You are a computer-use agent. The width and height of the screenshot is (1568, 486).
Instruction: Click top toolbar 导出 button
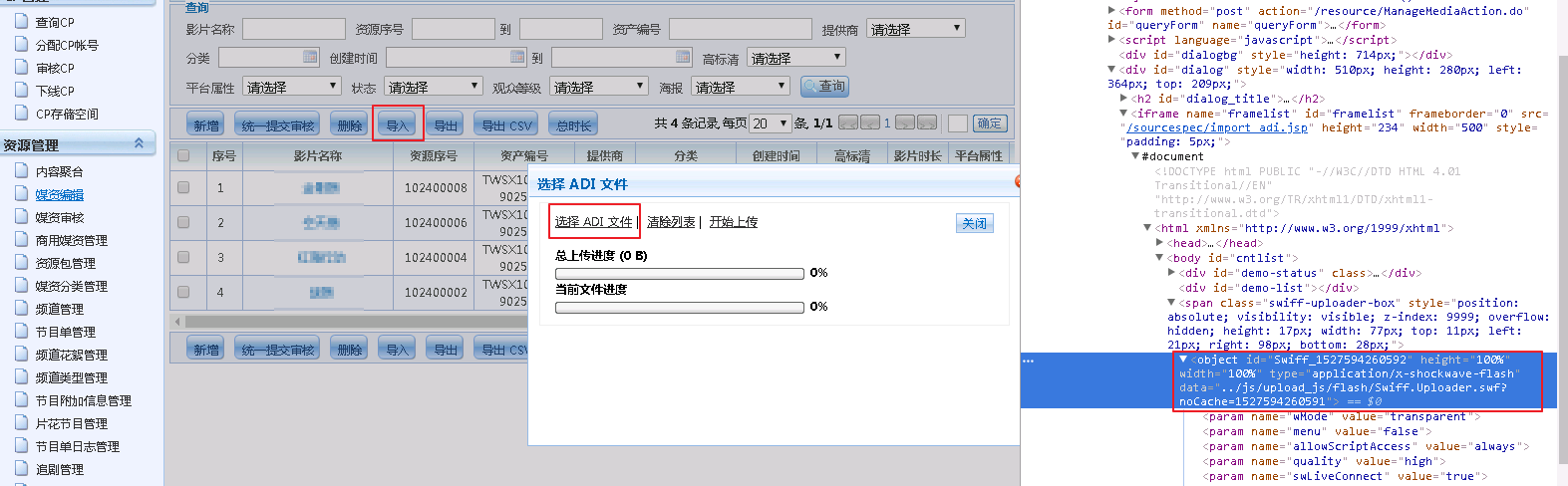(x=446, y=123)
